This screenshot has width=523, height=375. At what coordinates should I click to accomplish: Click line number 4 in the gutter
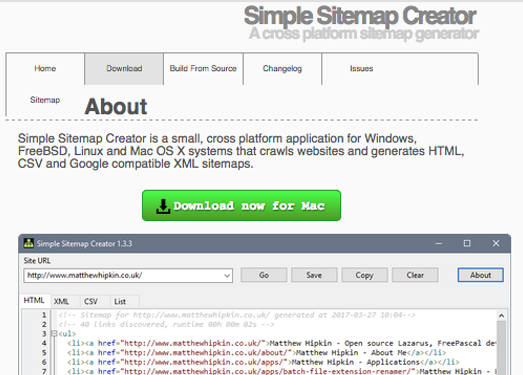tap(44, 343)
